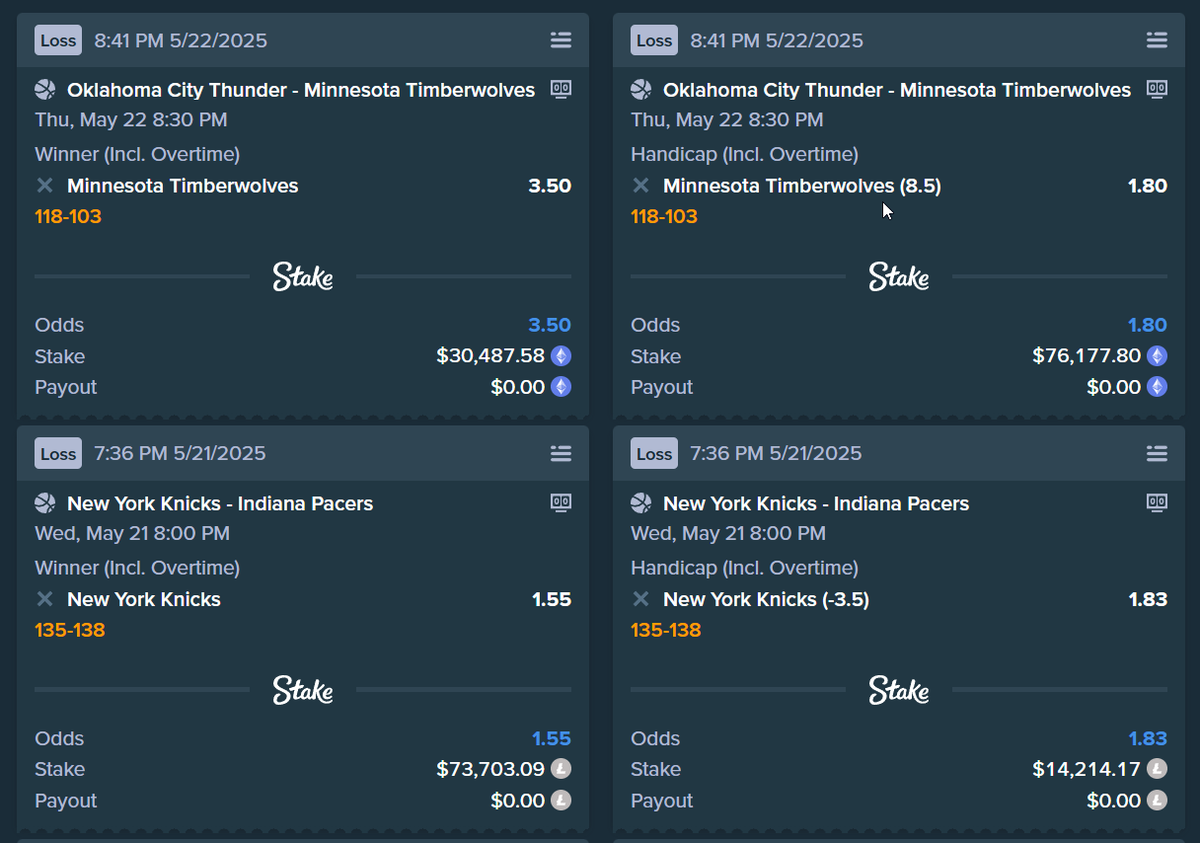Click Loss badge on Knicks 1.55 winner bet
This screenshot has width=1200, height=843.
point(58,453)
